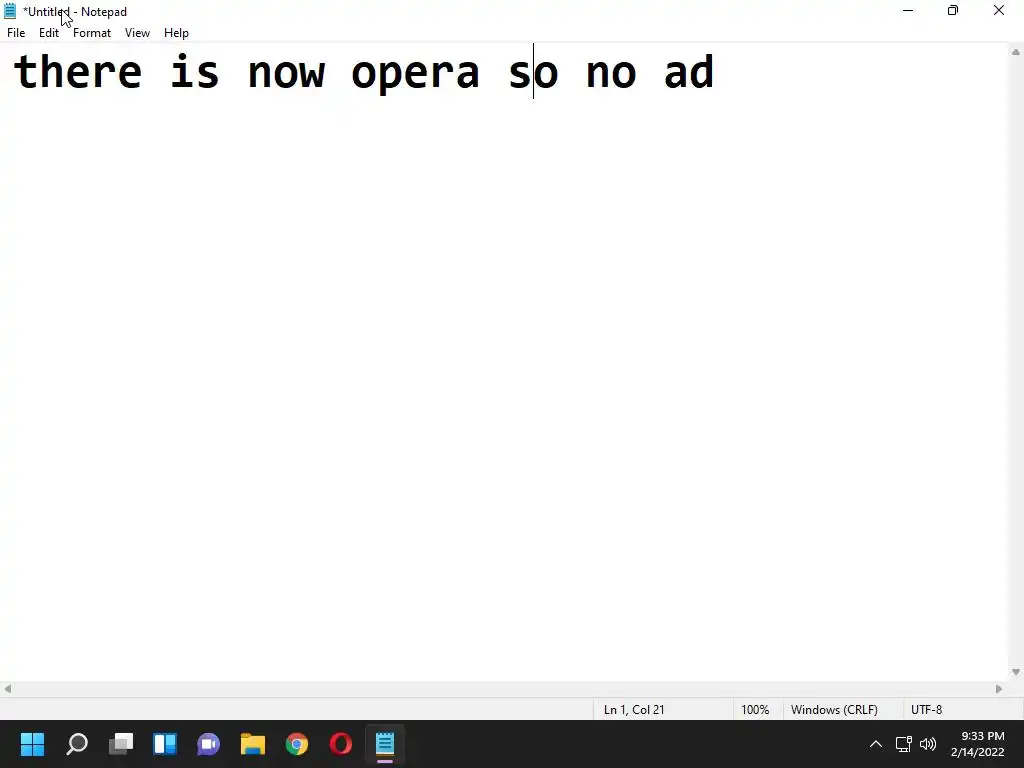1024x768 pixels.
Task: Place cursor after the word "ad"
Action: coord(716,72)
